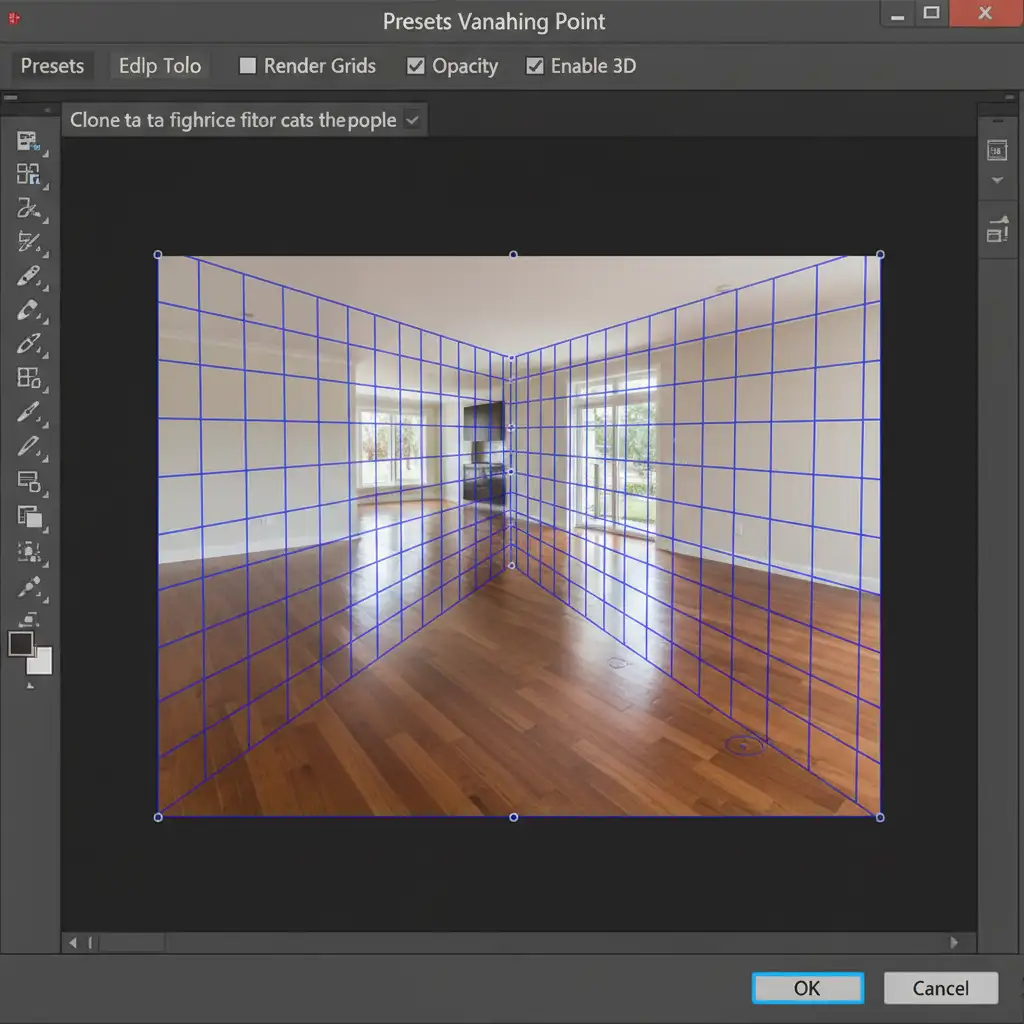The image size is (1024, 1024).
Task: Uncheck the Opacity checkbox
Action: pos(416,66)
